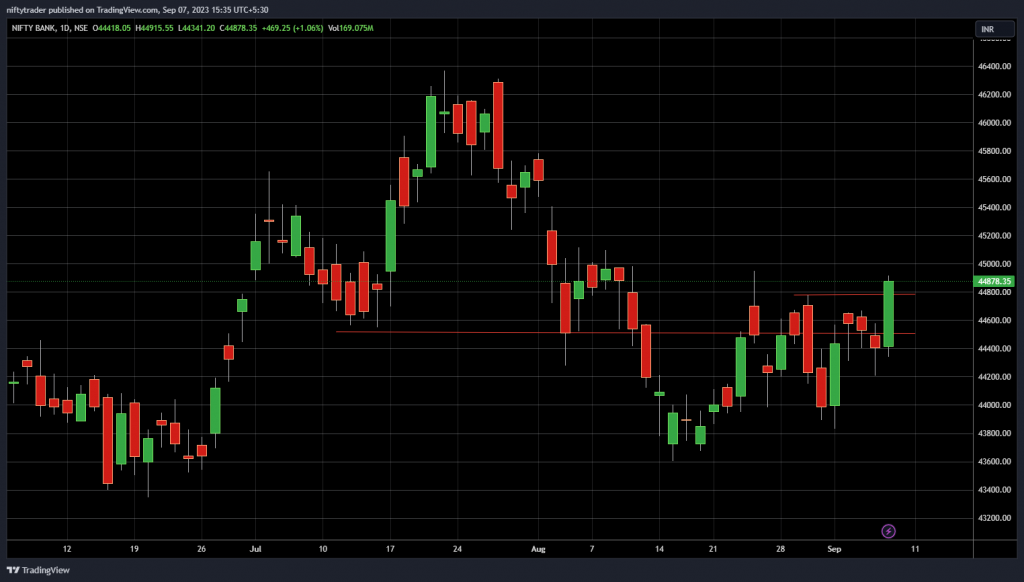1024x582 pixels.
Task: Click the open value O44418.05
Action: pyautogui.click(x=112, y=28)
